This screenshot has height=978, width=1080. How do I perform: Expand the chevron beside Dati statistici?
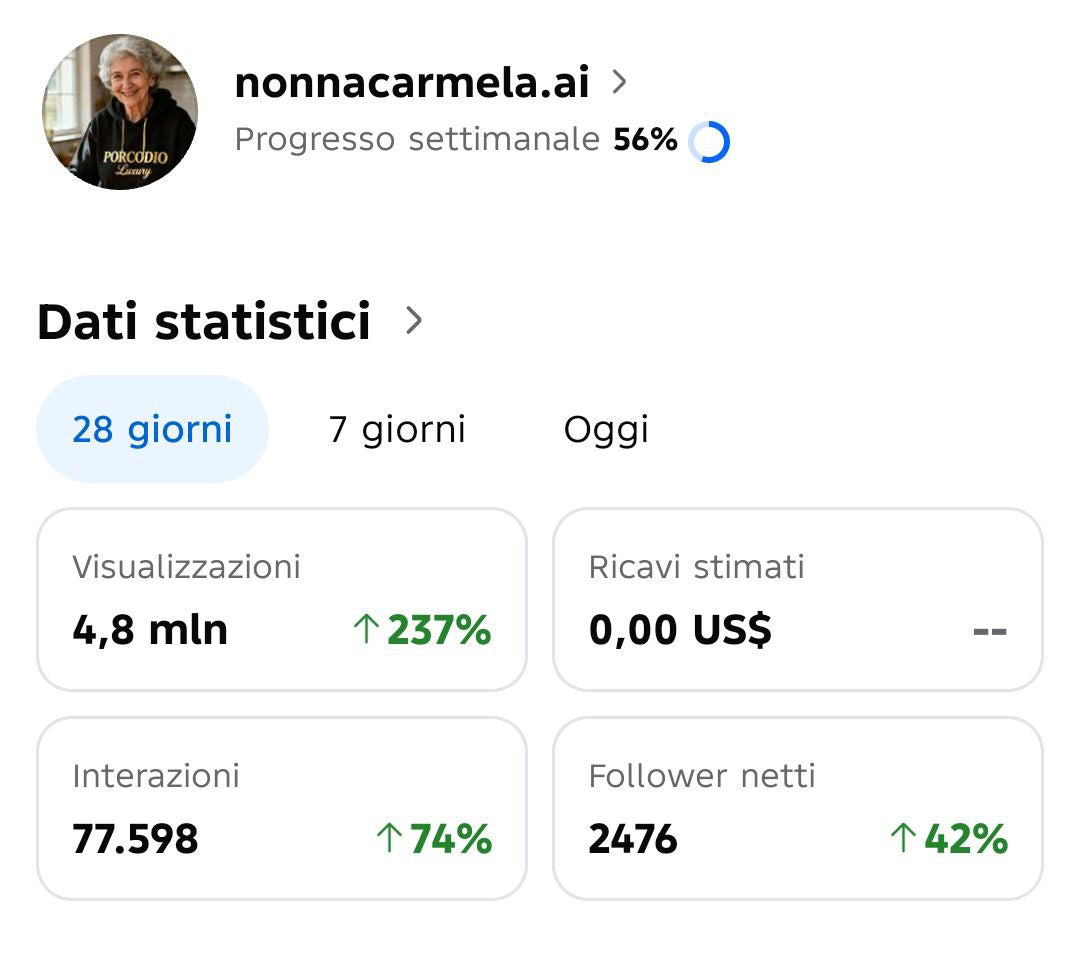414,321
